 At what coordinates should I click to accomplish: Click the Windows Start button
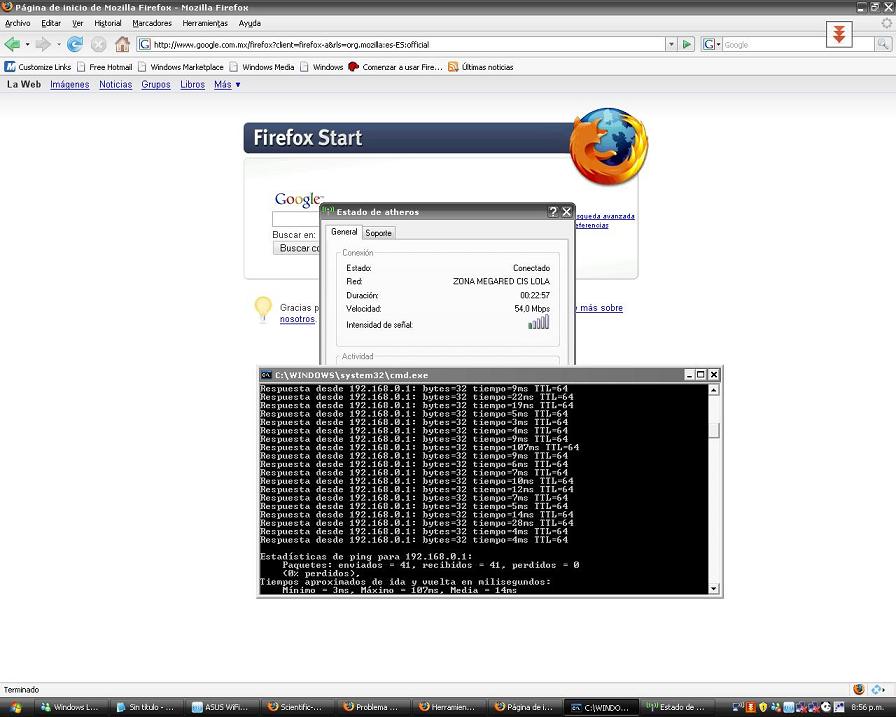coord(15,707)
